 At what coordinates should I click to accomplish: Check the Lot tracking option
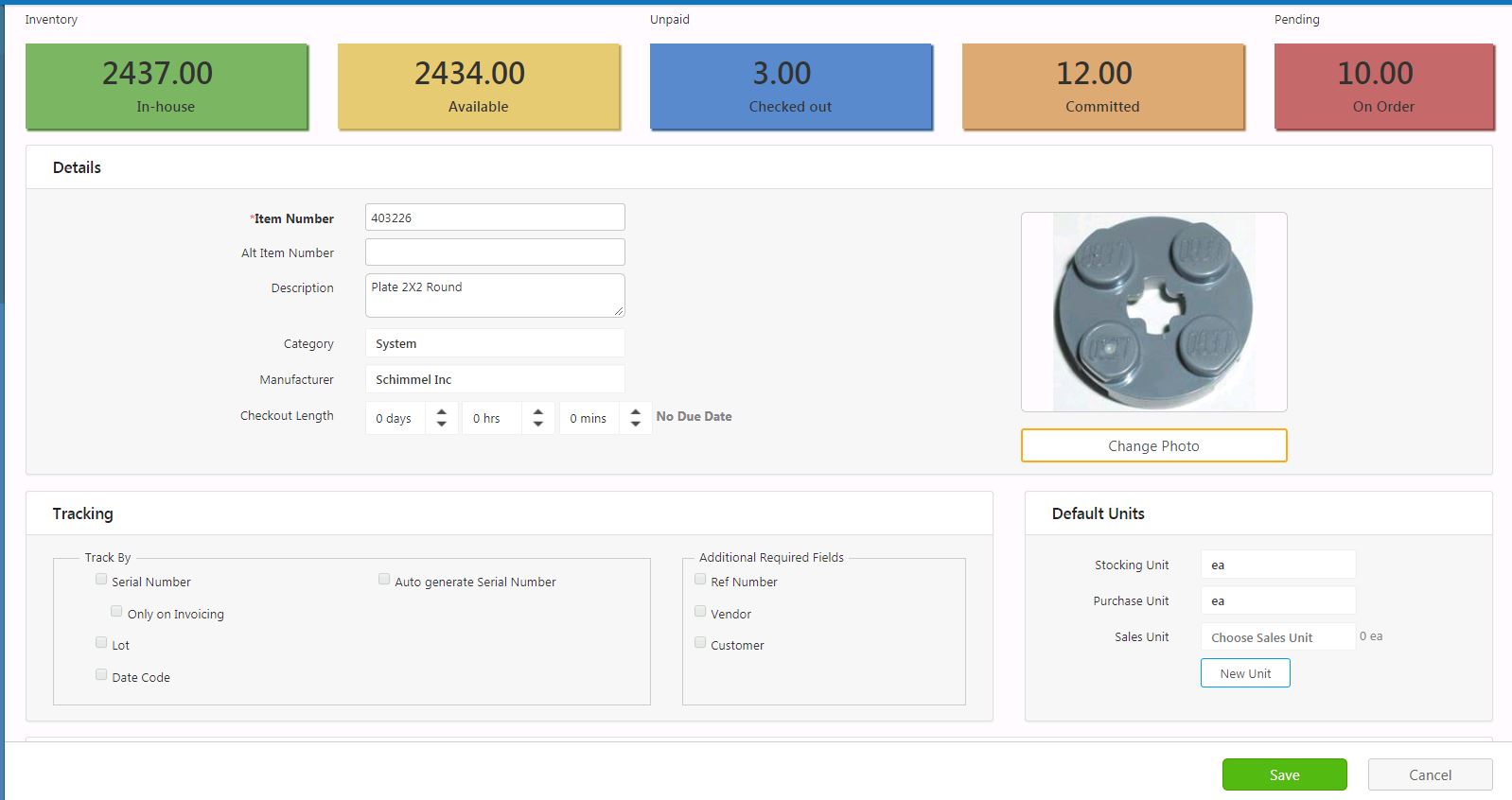[101, 643]
